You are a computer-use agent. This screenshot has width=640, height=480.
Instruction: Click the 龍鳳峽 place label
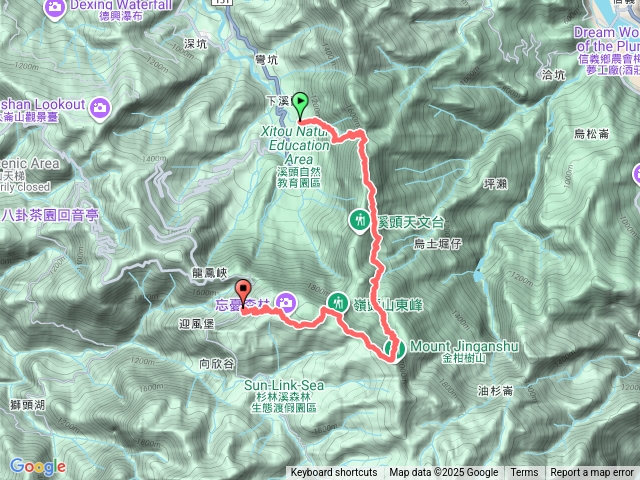[x=210, y=273]
